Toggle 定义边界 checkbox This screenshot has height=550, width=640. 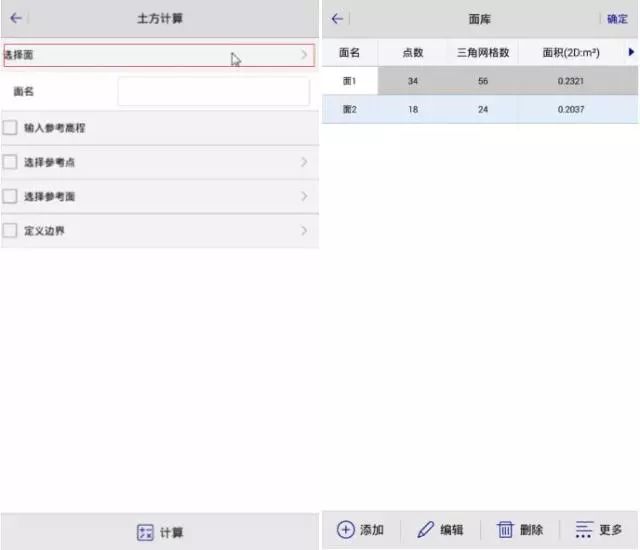(10, 231)
